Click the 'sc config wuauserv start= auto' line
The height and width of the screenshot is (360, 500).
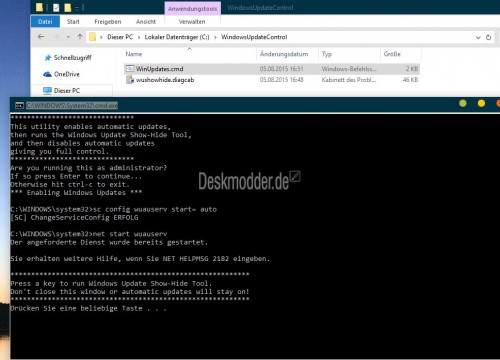click(x=113, y=209)
